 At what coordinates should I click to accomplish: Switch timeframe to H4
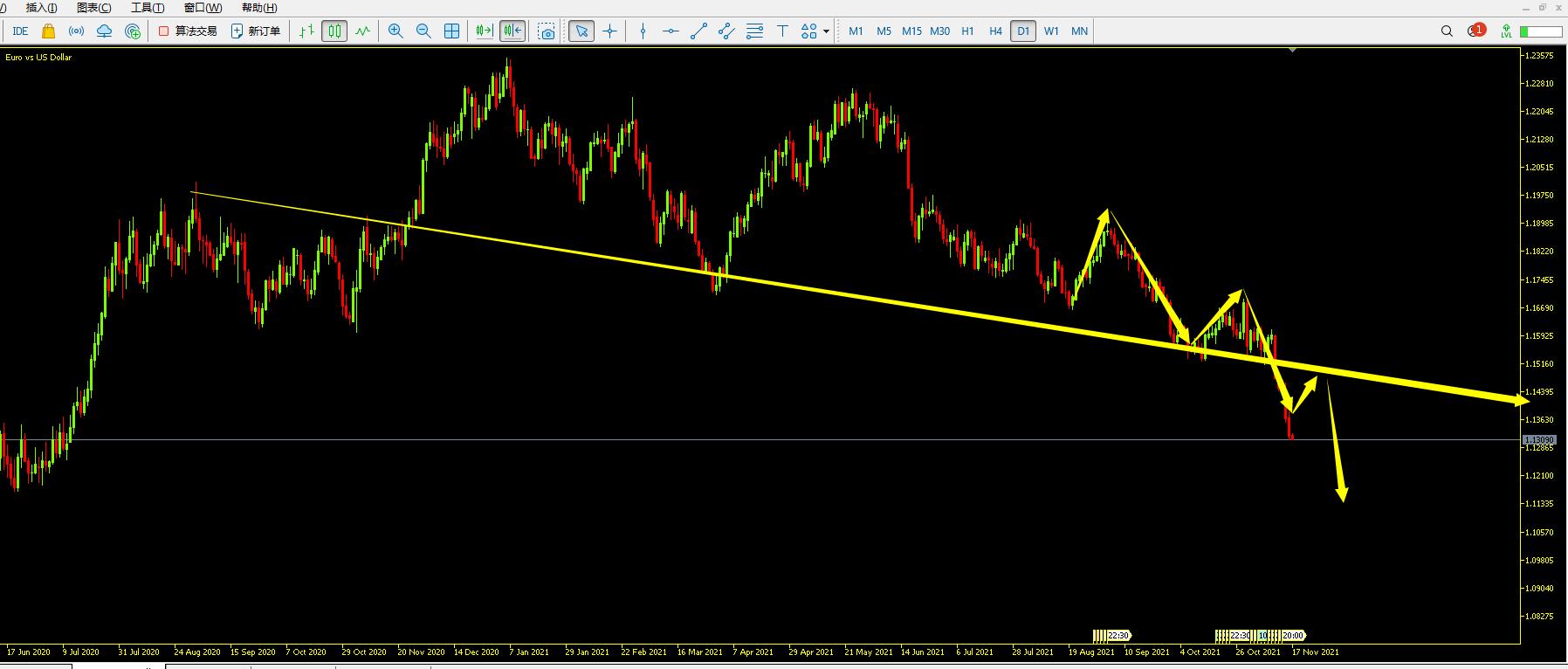995,31
